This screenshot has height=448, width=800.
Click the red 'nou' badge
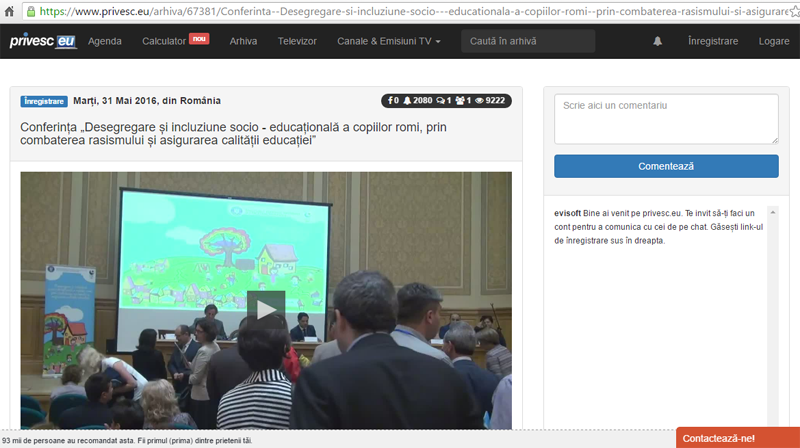pos(199,39)
